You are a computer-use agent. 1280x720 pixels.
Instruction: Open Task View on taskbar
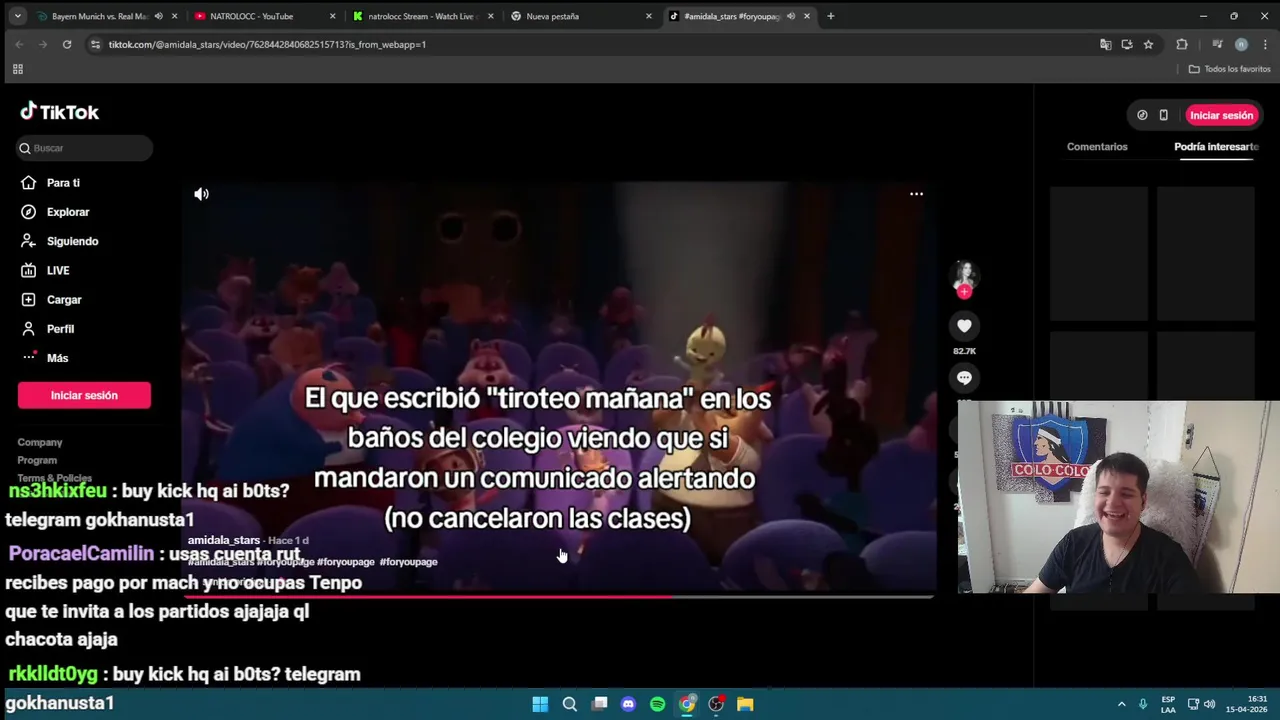(599, 704)
